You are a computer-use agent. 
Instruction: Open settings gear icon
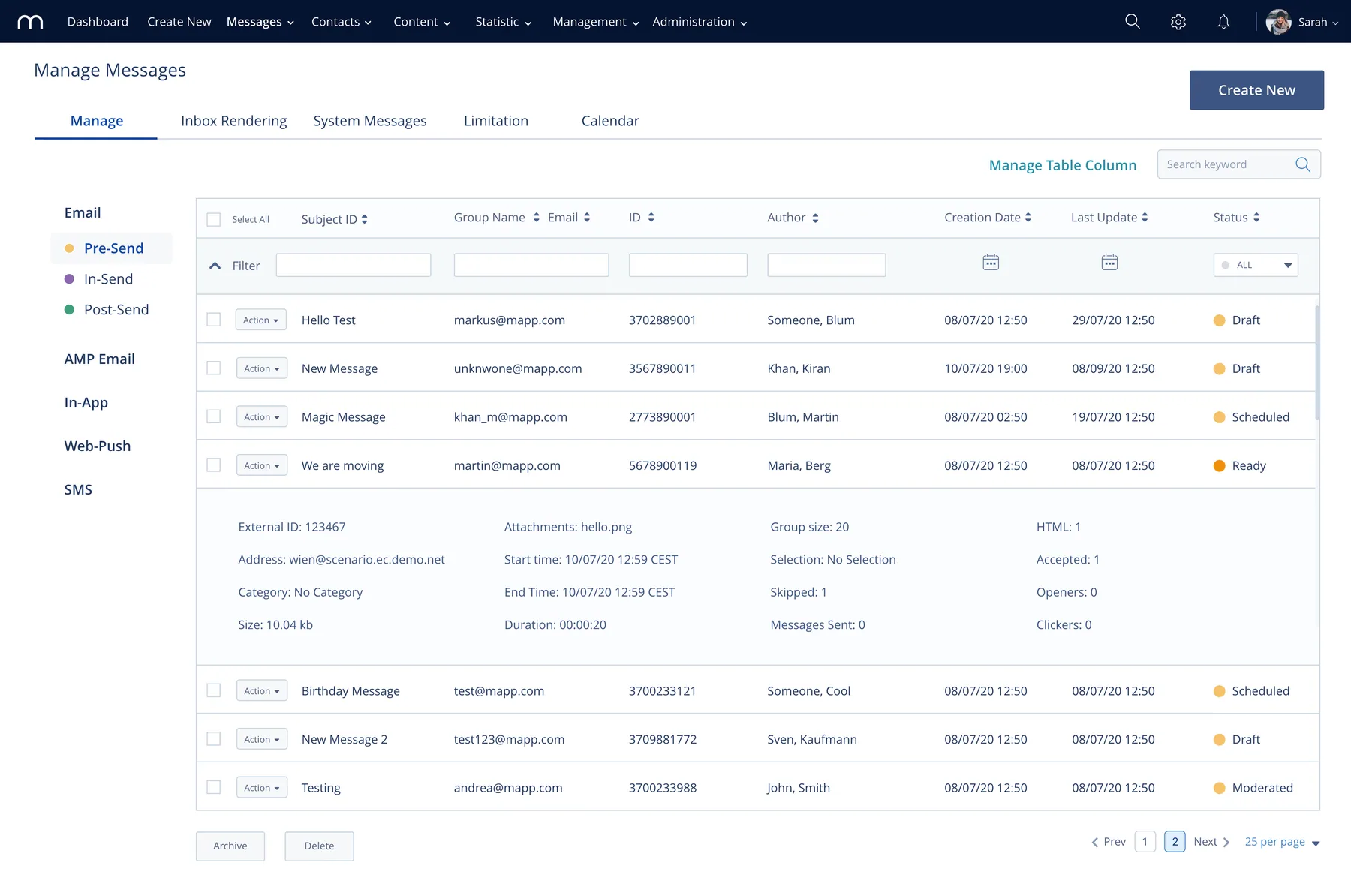(1178, 22)
